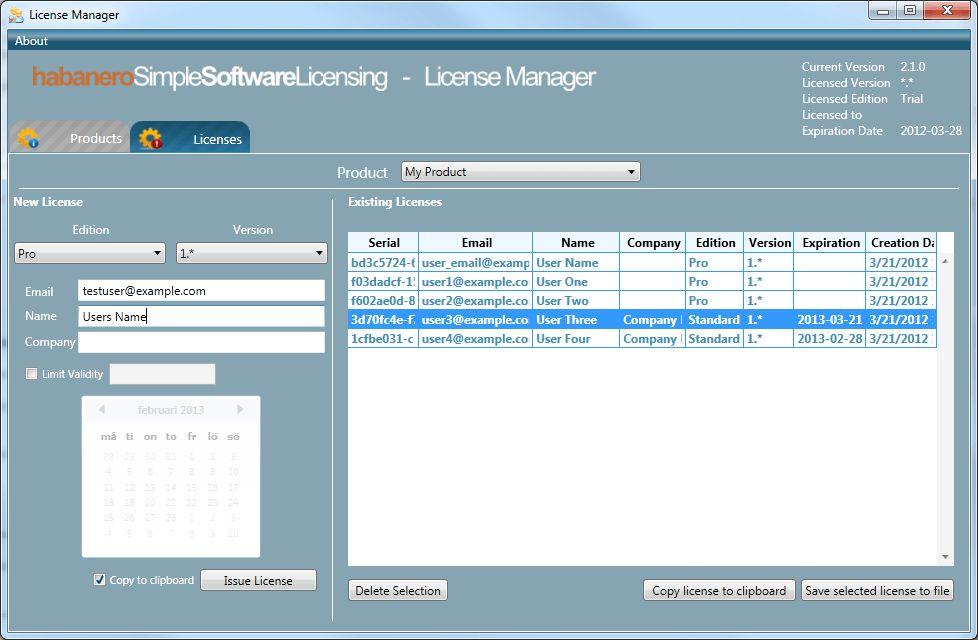This screenshot has height=640, width=978.
Task: Sort by the Creation Date column header
Action: 902,243
